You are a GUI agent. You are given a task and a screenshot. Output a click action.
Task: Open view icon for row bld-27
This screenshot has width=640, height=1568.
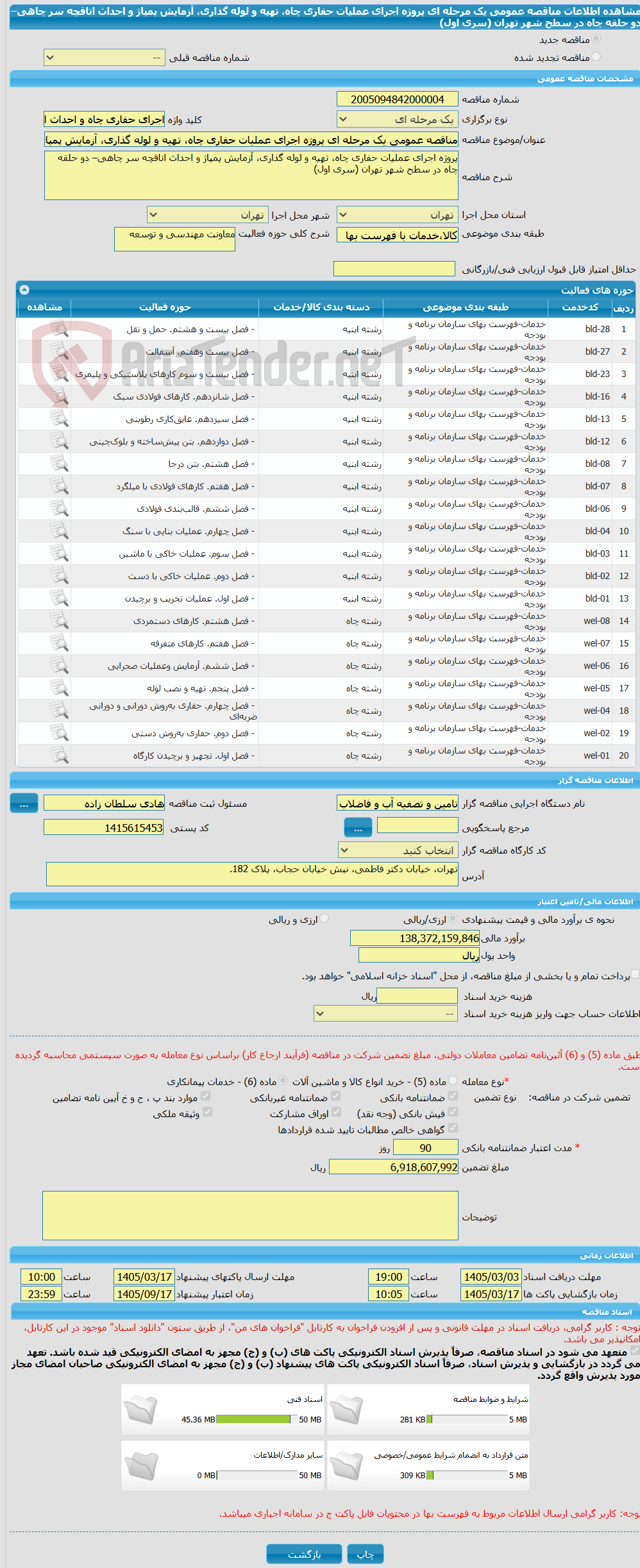pyautogui.click(x=59, y=351)
